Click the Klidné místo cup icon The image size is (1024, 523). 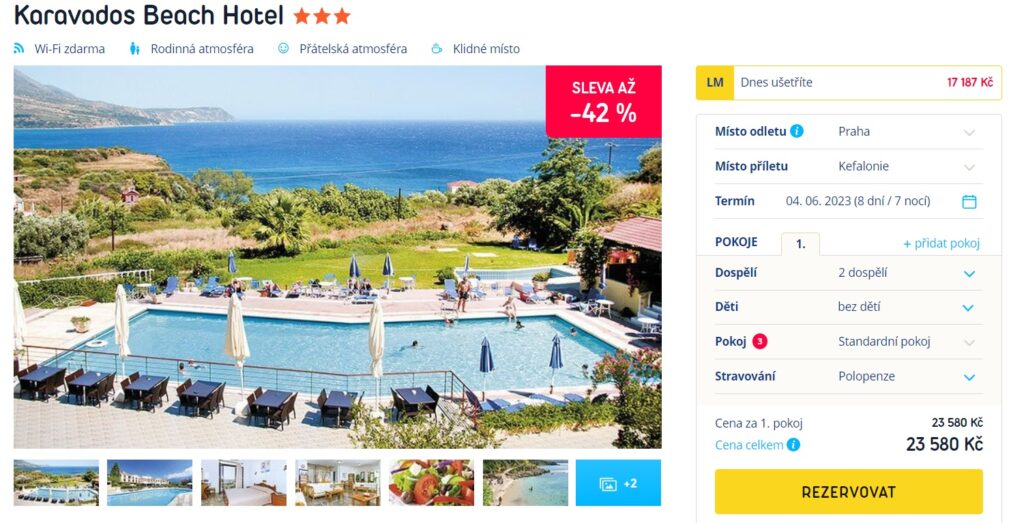coord(437,48)
